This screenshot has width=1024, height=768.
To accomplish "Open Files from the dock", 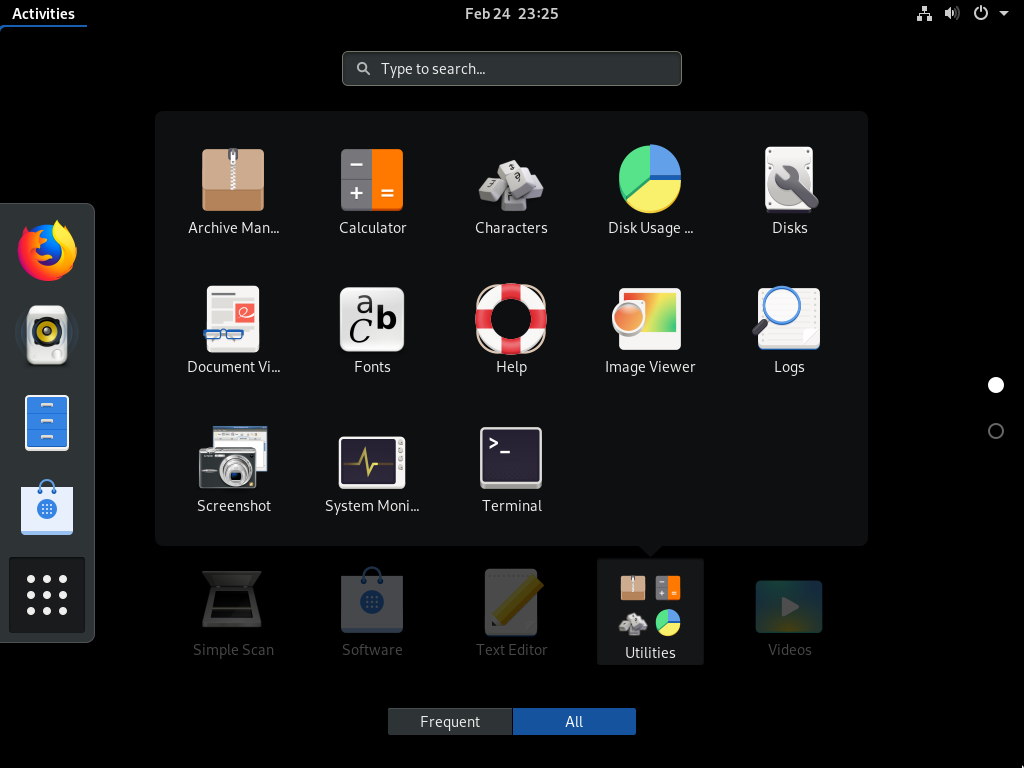I will [47, 423].
